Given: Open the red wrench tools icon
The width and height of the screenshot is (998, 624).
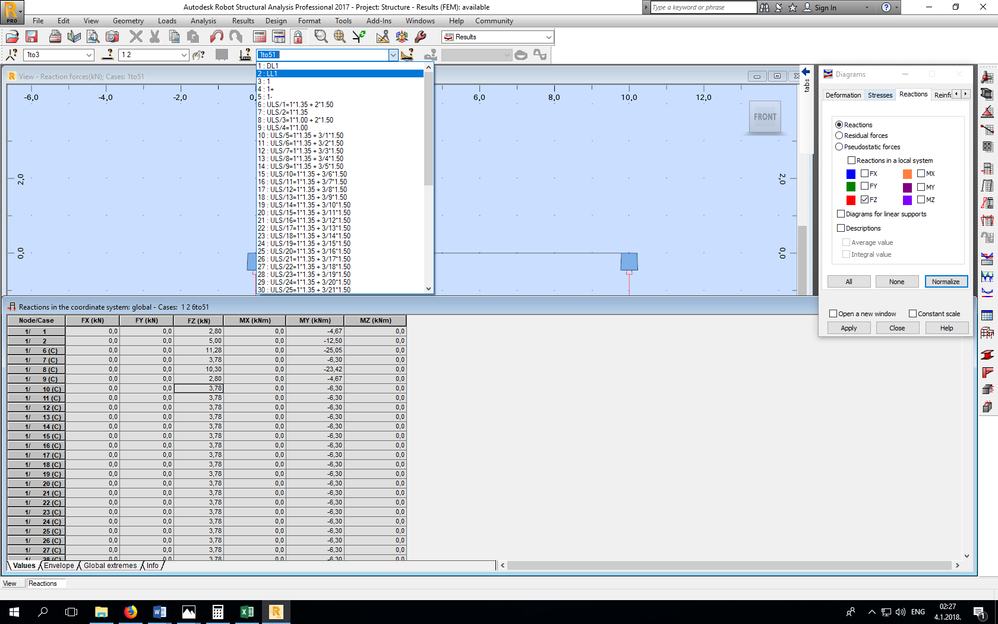Looking at the screenshot, I should click(x=420, y=37).
